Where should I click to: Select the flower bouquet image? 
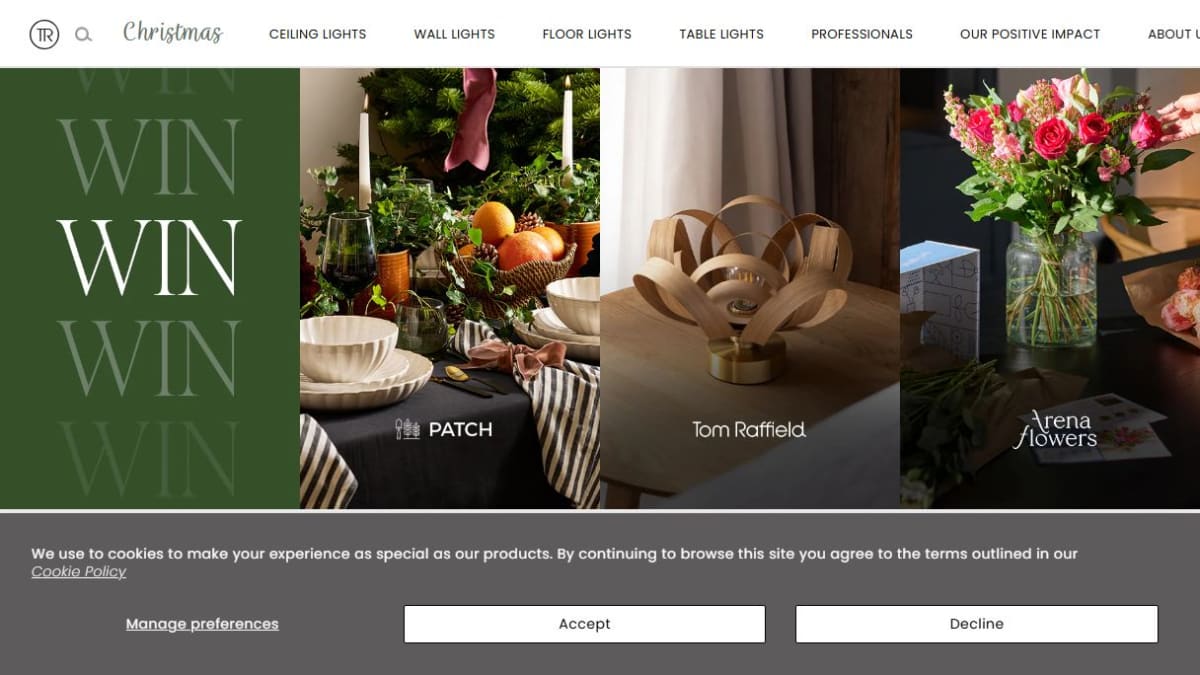point(1050,288)
